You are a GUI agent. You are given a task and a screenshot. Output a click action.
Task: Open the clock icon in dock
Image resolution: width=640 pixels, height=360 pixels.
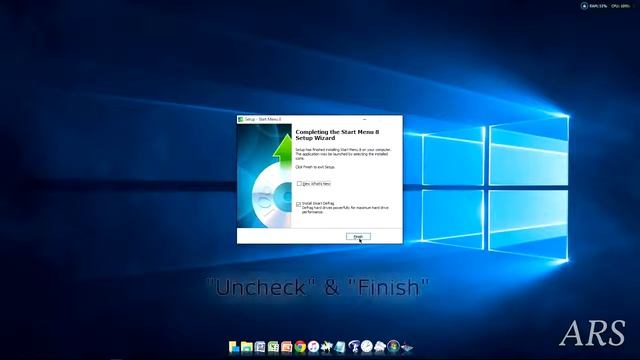(x=367, y=347)
